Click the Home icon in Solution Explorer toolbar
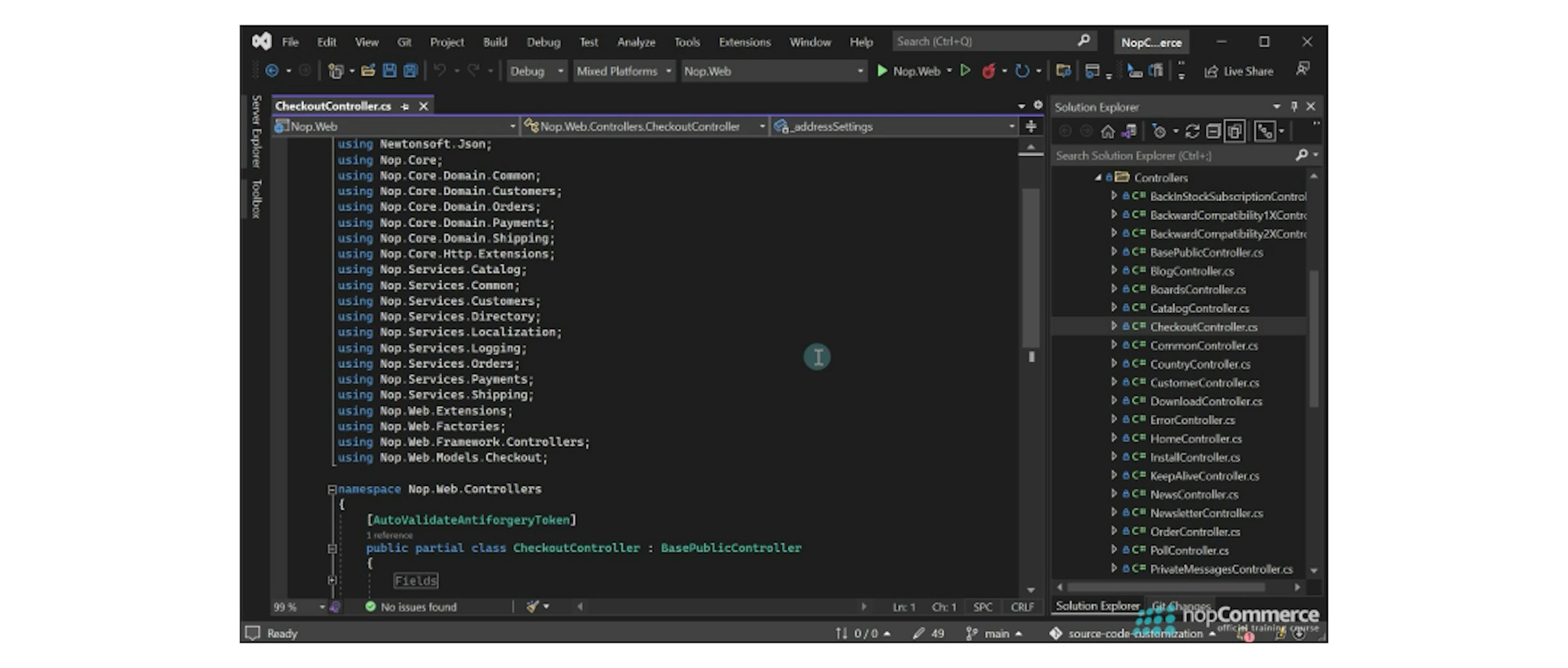The height and width of the screenshot is (668, 1568). 1108,131
